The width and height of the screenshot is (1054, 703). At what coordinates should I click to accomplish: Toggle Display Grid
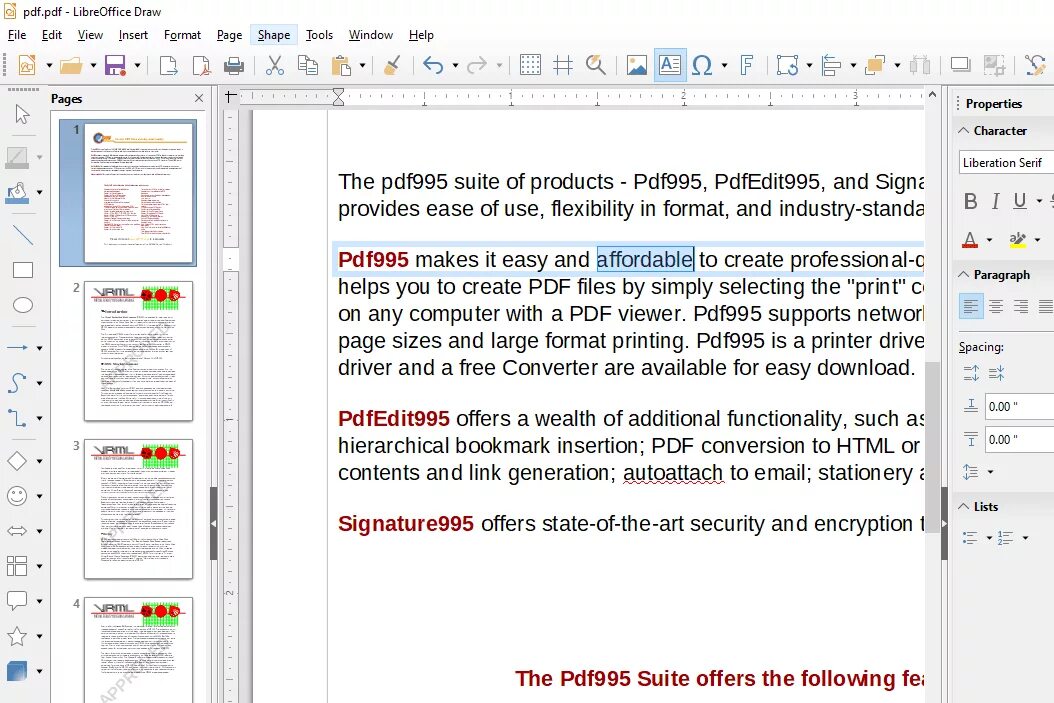pos(530,65)
